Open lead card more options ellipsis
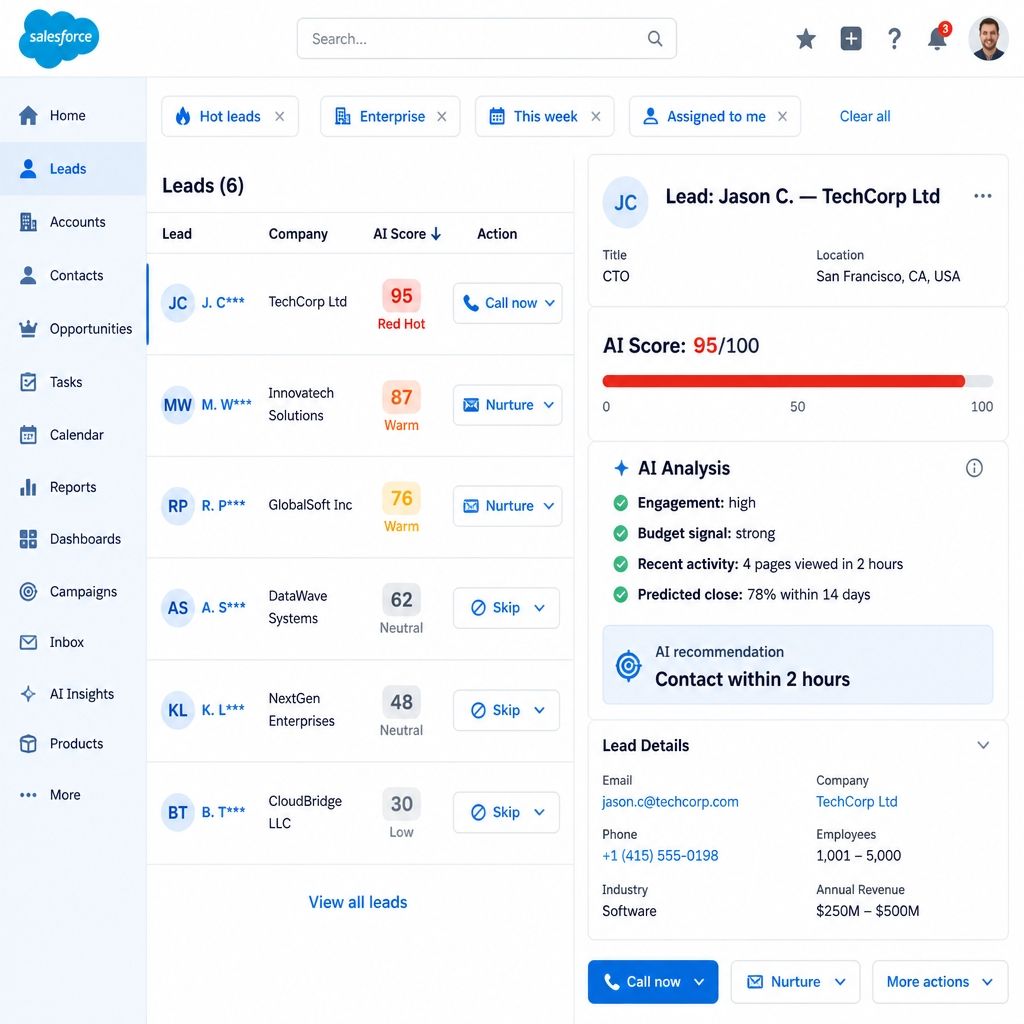The image size is (1024, 1024). coord(983,196)
